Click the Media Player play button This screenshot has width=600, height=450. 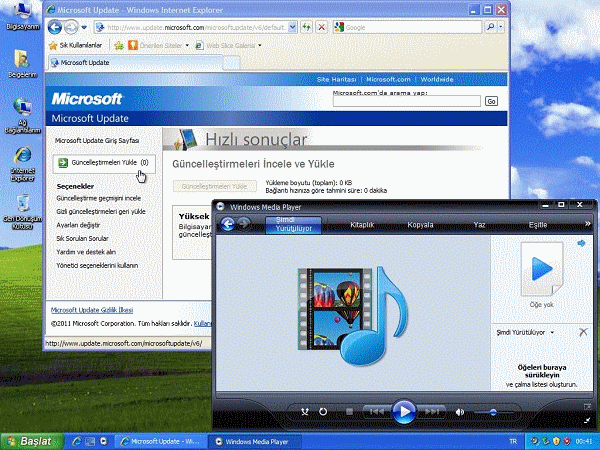point(404,412)
